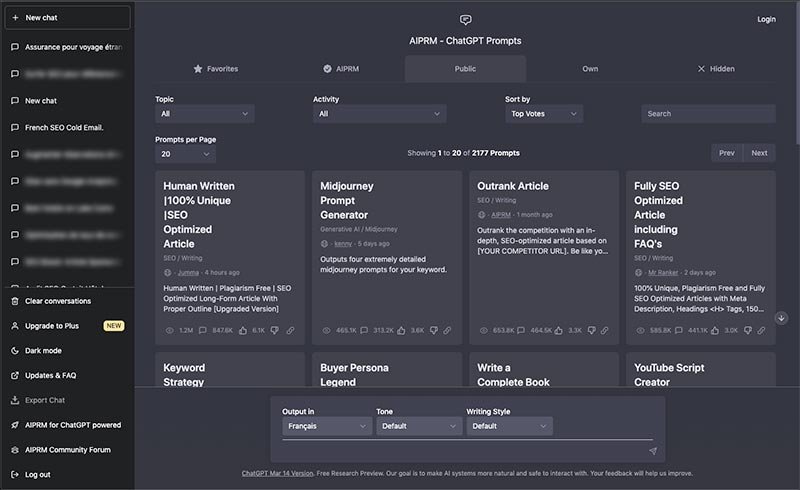
Task: Thumbs up the Midjourney Prompt Generator
Action: point(402,331)
